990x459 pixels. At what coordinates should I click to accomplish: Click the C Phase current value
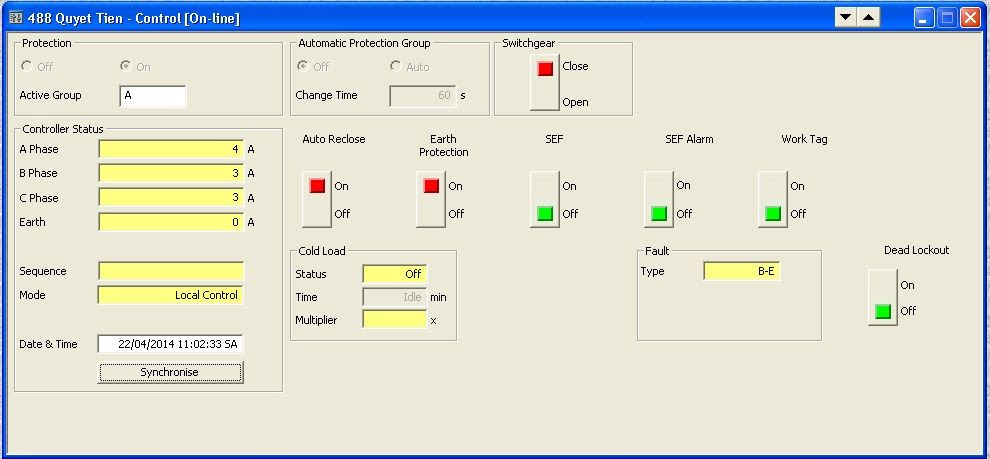(x=171, y=198)
